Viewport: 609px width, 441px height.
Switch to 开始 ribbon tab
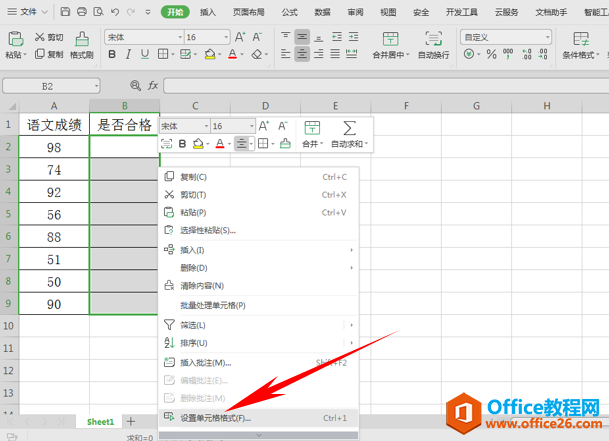(x=175, y=12)
